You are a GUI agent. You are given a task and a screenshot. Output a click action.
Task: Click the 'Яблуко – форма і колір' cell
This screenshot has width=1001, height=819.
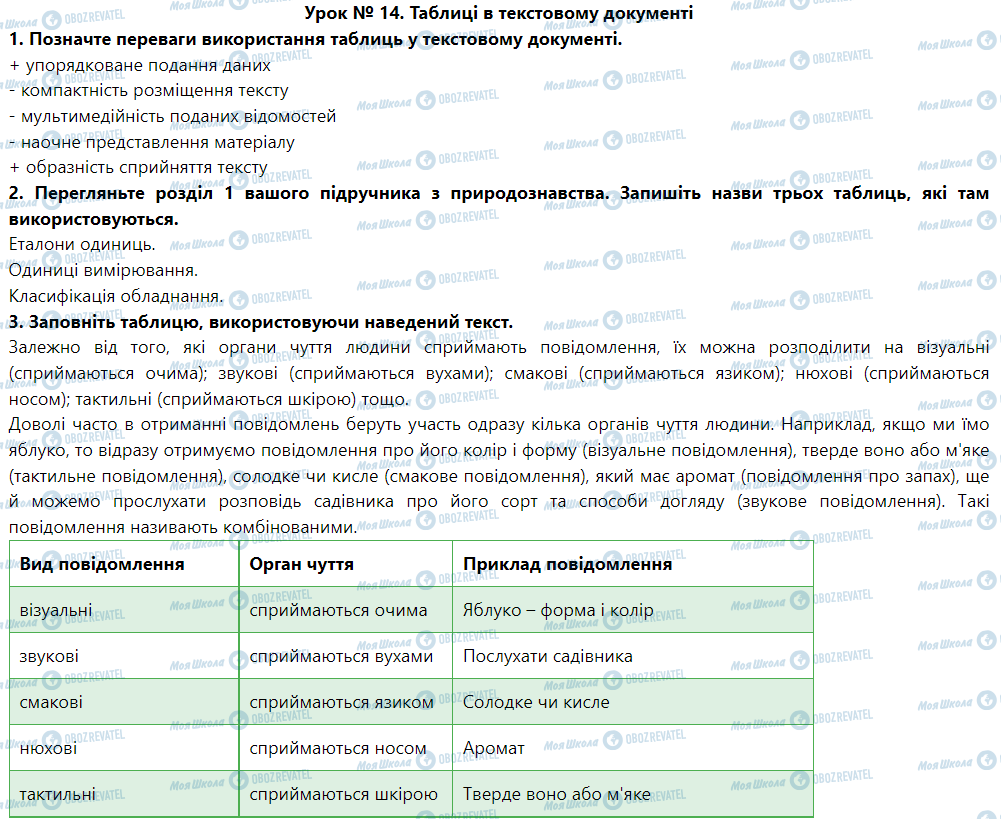click(558, 610)
